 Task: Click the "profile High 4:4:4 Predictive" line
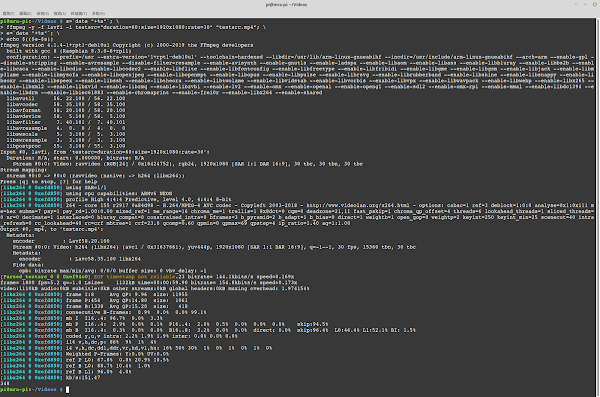[116, 199]
